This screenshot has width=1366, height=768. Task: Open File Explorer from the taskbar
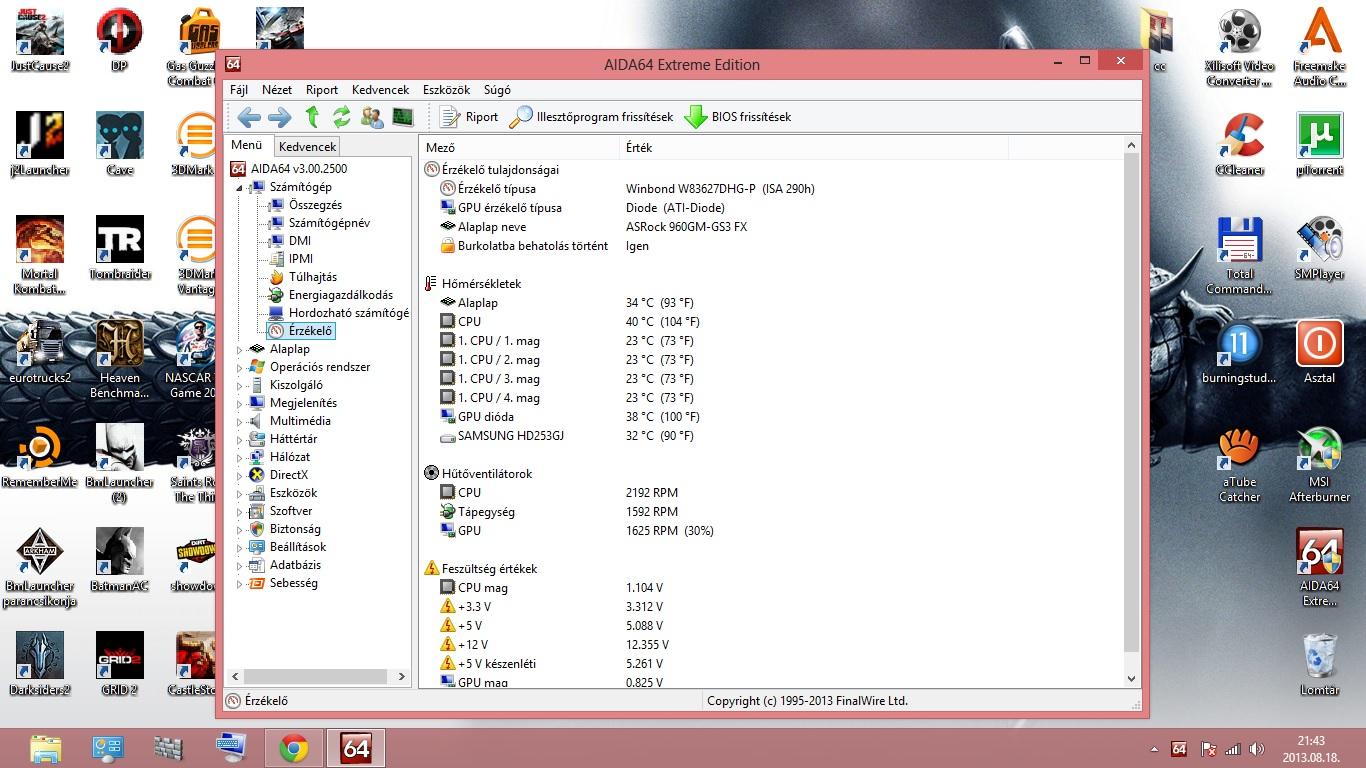pos(45,748)
